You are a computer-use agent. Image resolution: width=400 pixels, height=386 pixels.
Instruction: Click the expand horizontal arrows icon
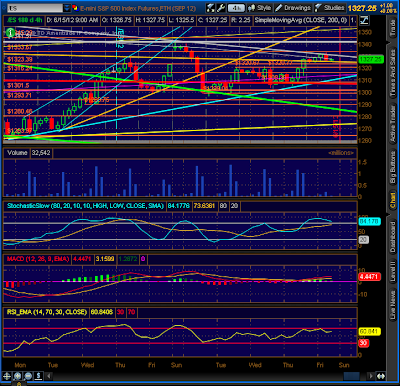[x=381, y=376]
